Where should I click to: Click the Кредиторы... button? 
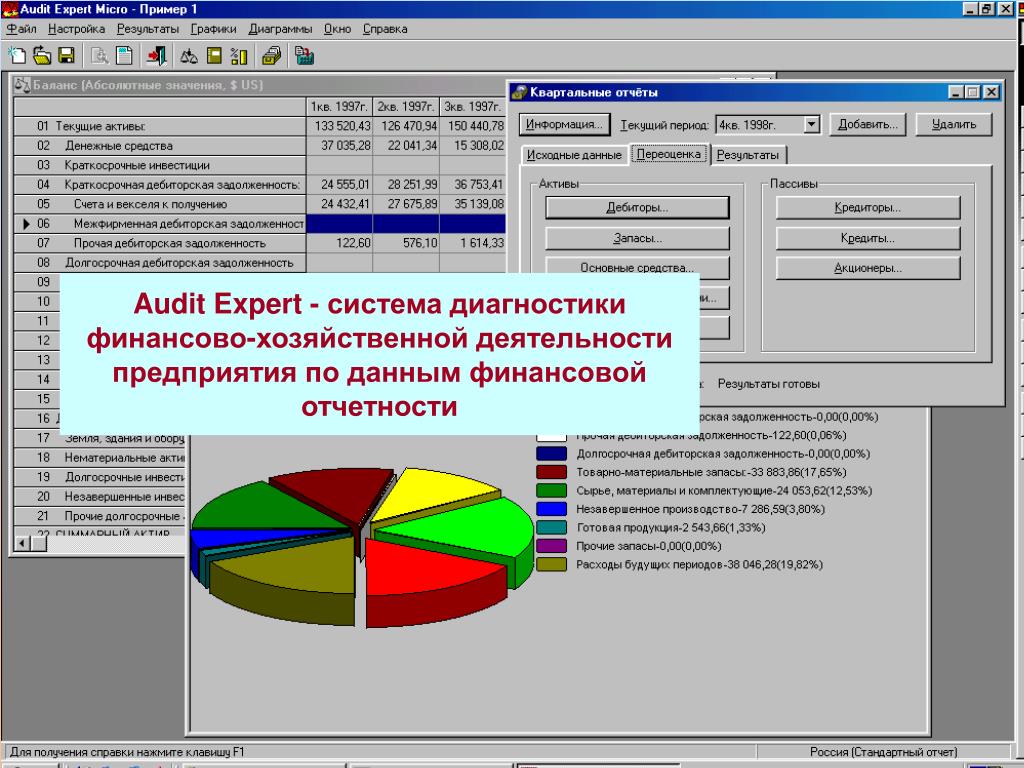[868, 208]
